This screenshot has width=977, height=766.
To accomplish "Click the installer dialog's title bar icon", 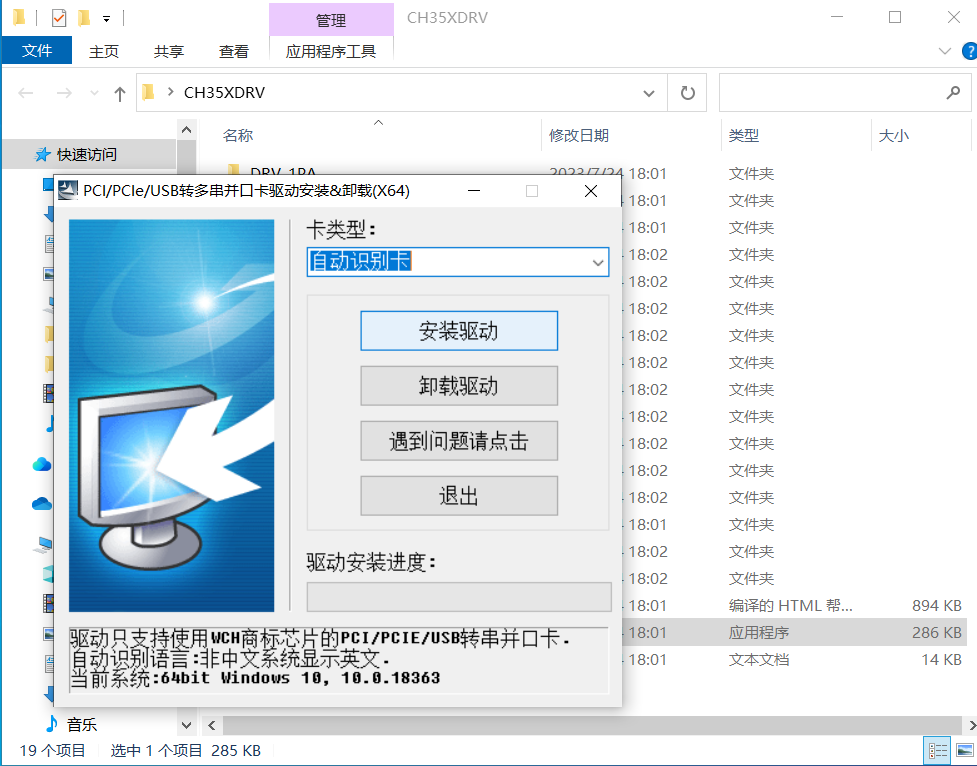I will click(x=68, y=190).
